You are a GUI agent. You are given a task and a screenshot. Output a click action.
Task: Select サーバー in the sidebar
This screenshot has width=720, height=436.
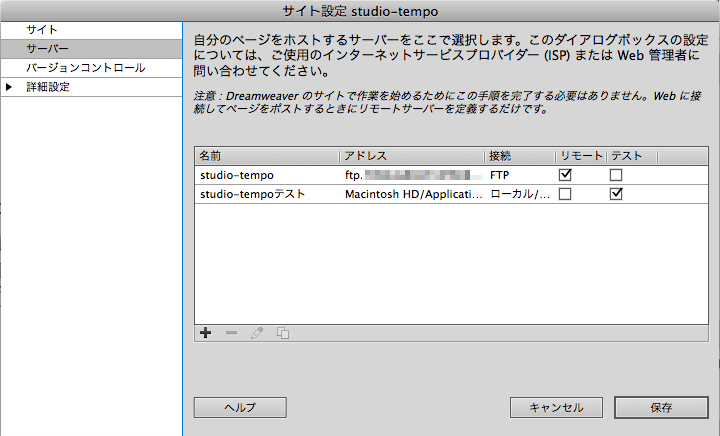(91, 49)
